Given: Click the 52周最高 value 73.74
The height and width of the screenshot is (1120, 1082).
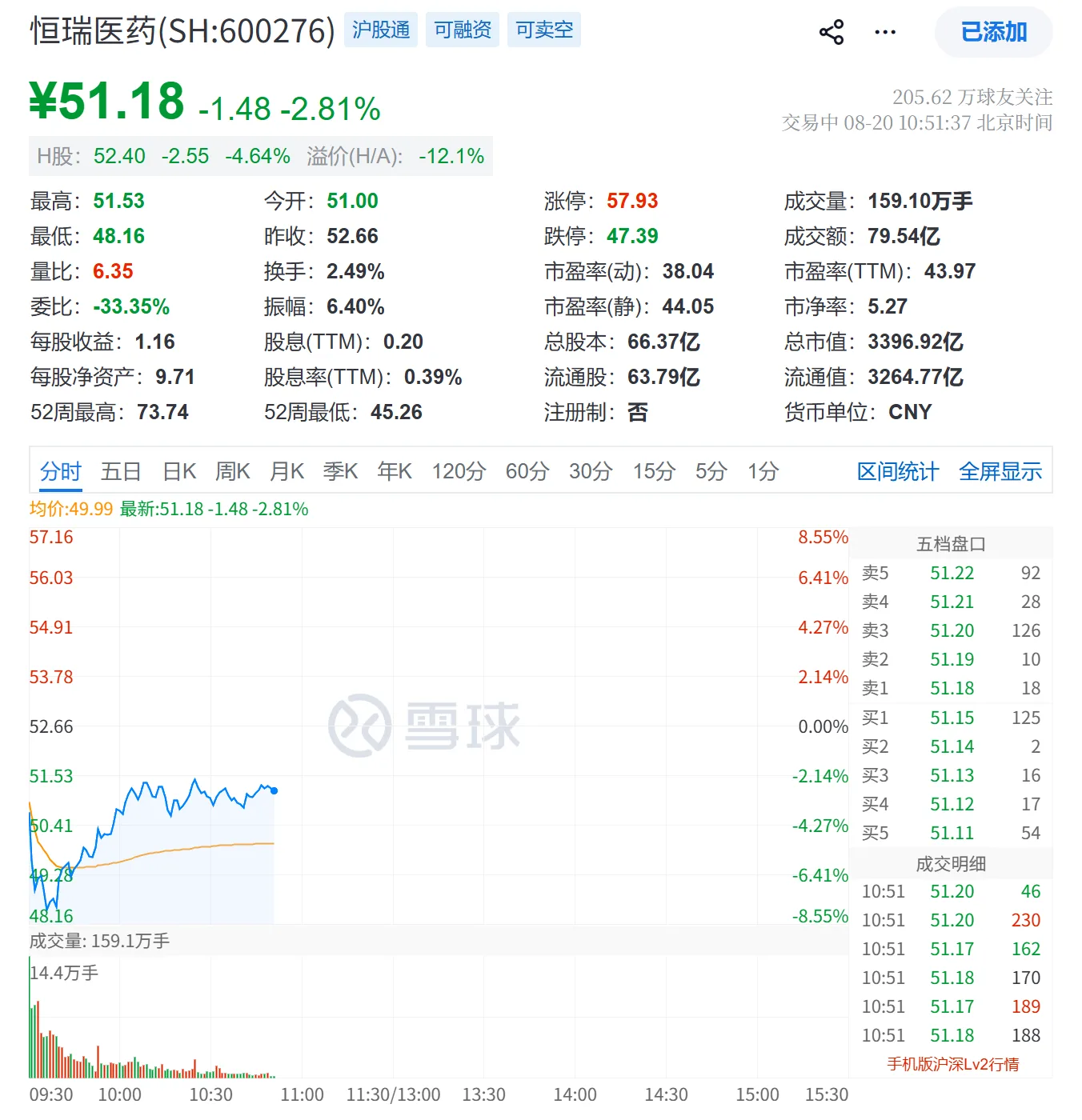Looking at the screenshot, I should (x=162, y=412).
